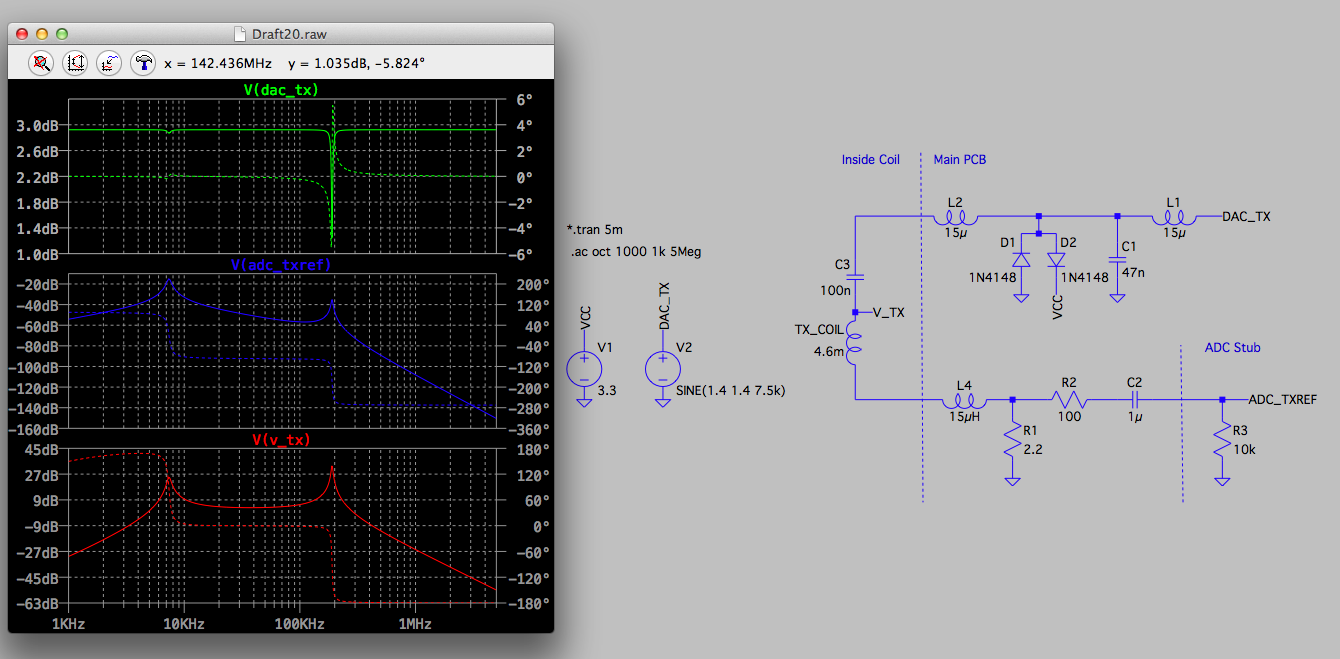
Task: Click the zoom-to-fit magnifier toolbar icon
Action: (41, 62)
